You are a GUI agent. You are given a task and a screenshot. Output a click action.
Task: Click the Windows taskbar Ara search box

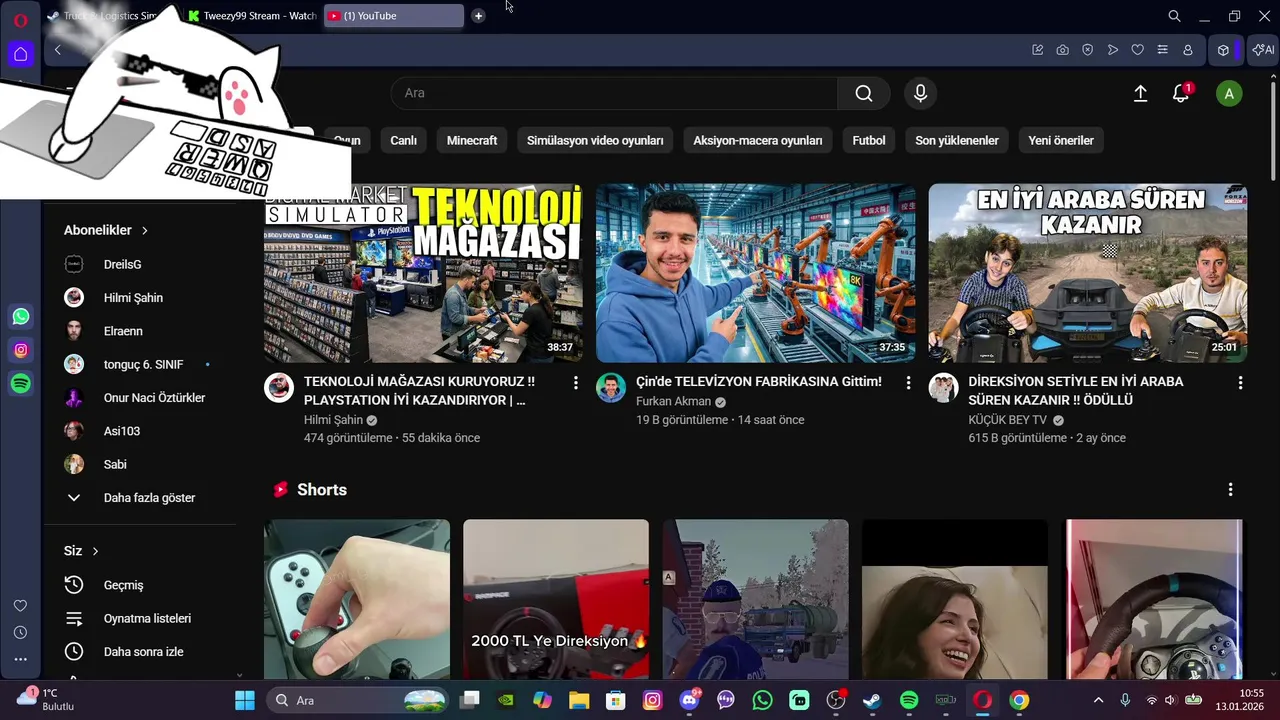click(x=355, y=700)
